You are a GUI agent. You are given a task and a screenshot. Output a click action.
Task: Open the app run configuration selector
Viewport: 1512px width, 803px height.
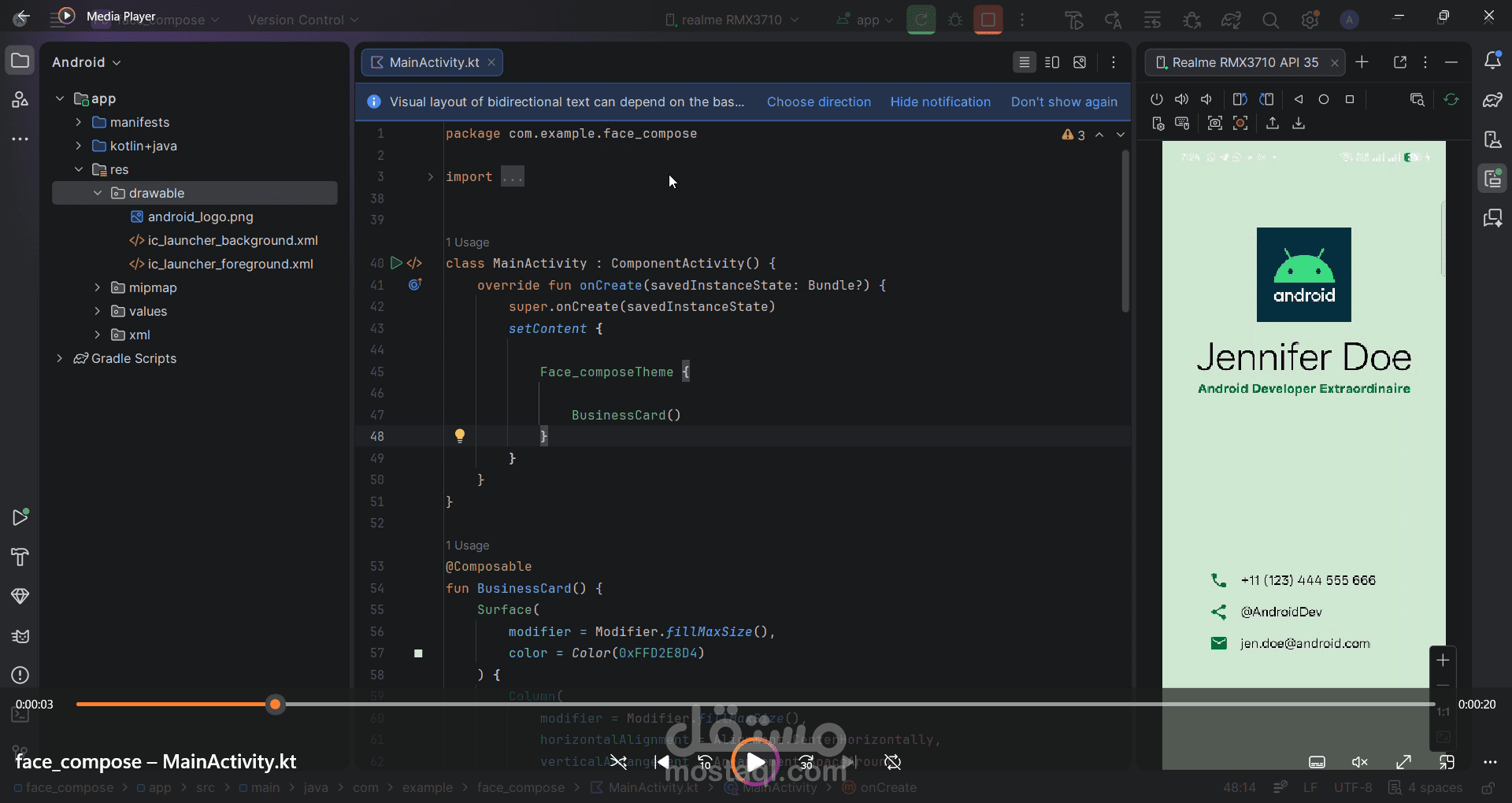866,20
